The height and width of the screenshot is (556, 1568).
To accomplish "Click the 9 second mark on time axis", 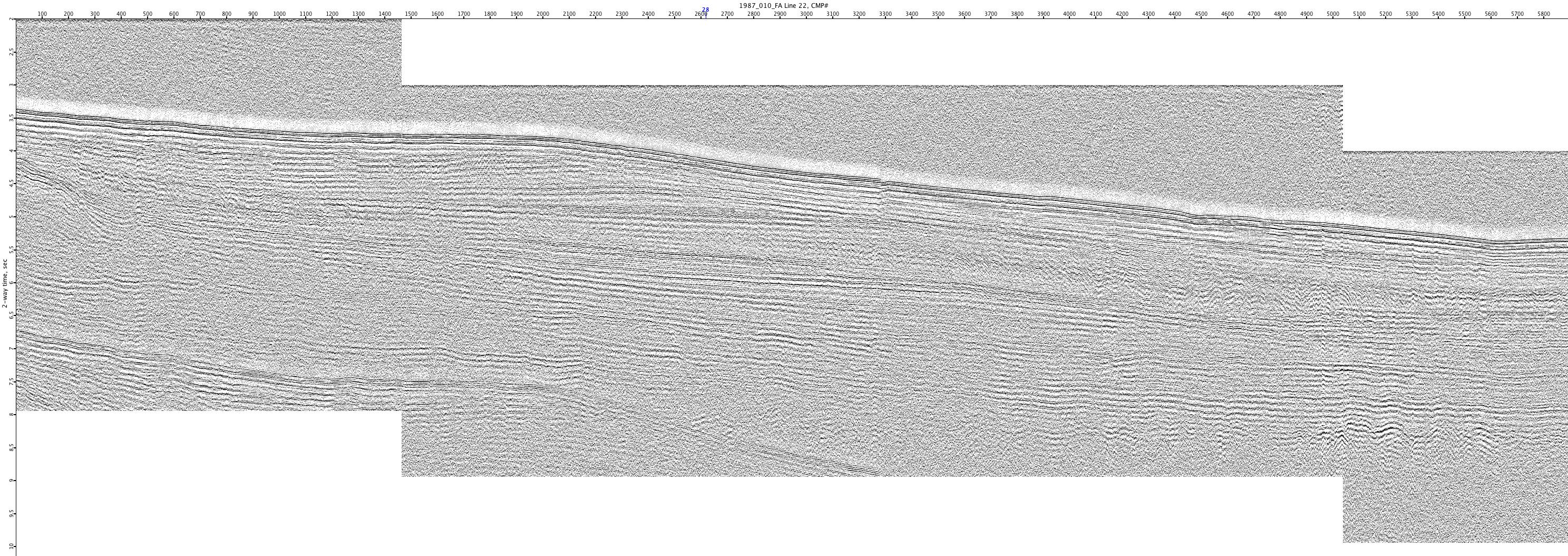I will (11, 480).
